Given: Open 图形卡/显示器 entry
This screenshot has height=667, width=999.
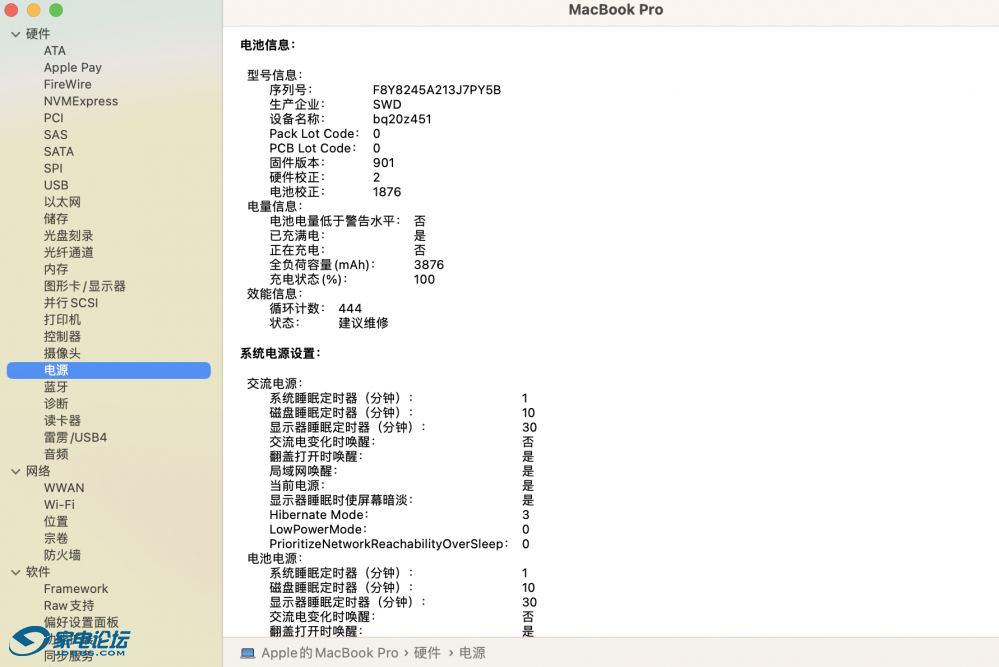Looking at the screenshot, I should [x=85, y=286].
